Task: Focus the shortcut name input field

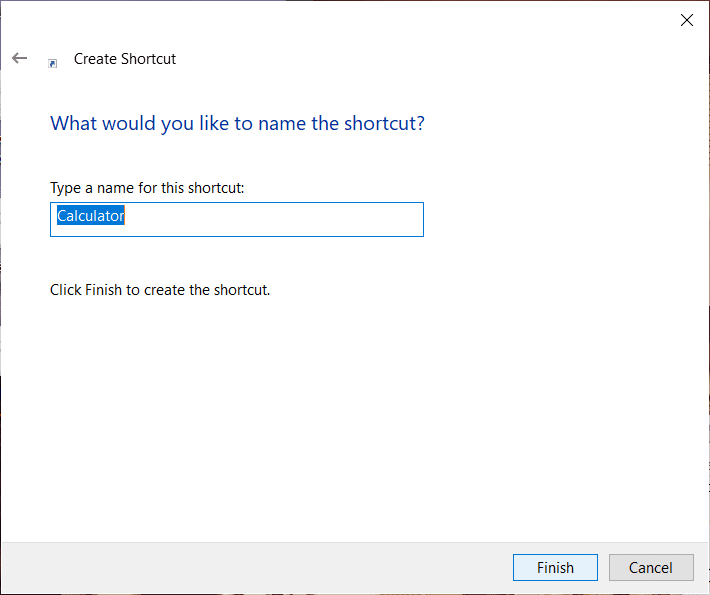Action: click(236, 219)
